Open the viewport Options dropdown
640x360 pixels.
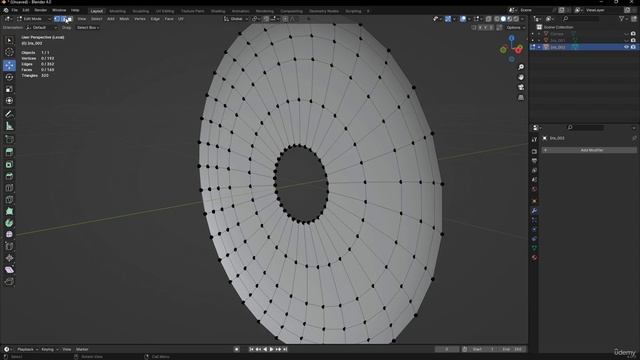pos(516,27)
